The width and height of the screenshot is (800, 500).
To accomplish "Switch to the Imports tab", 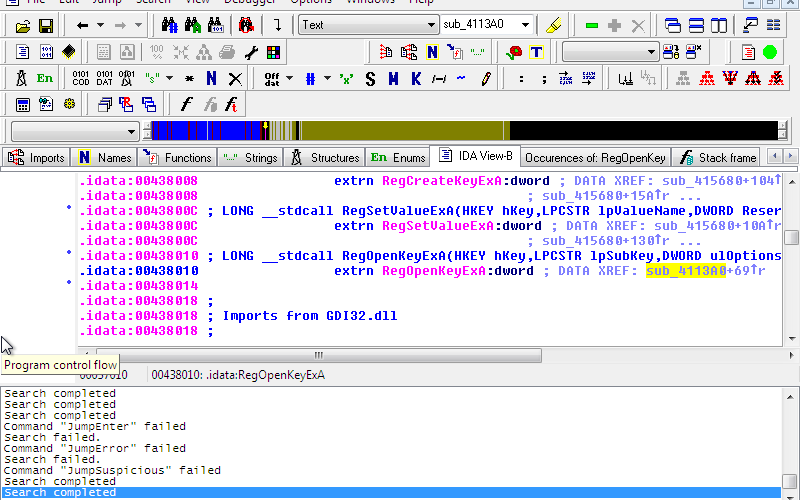I will coord(37,157).
